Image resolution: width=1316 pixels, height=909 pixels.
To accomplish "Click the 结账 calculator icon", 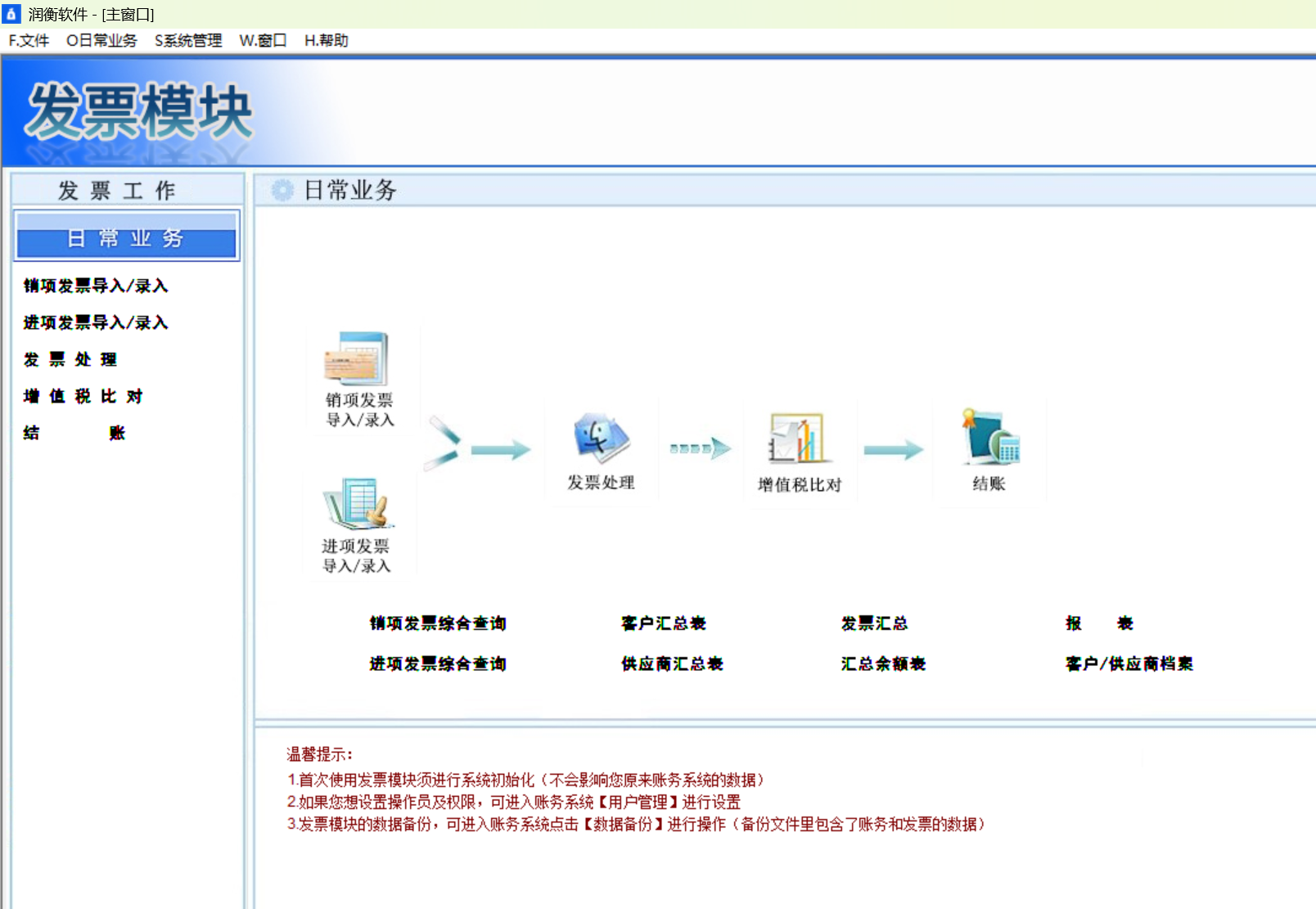I will (x=989, y=437).
